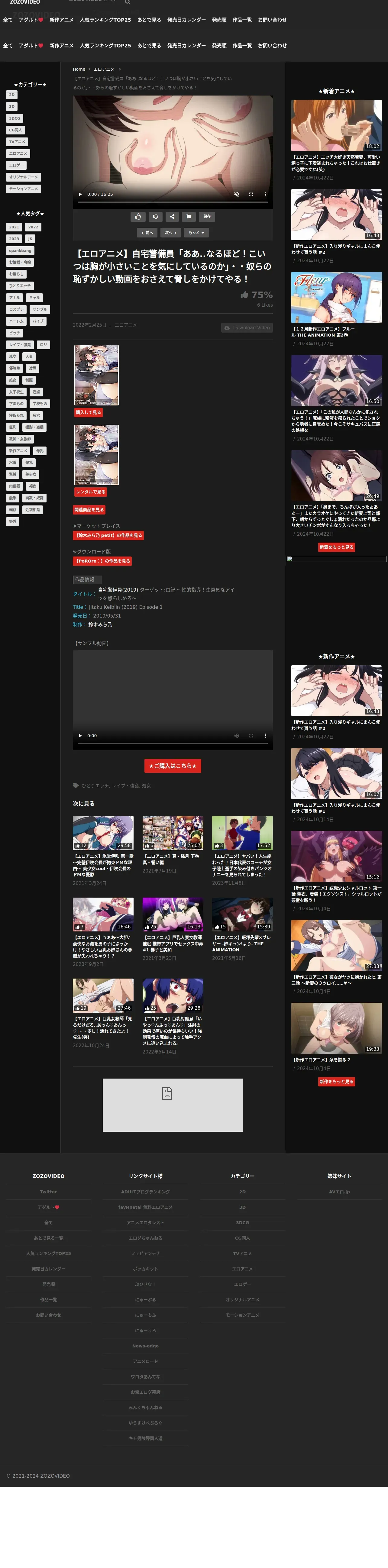
Task: Select the 2023 tag in popular tags
Action: [x=14, y=239]
